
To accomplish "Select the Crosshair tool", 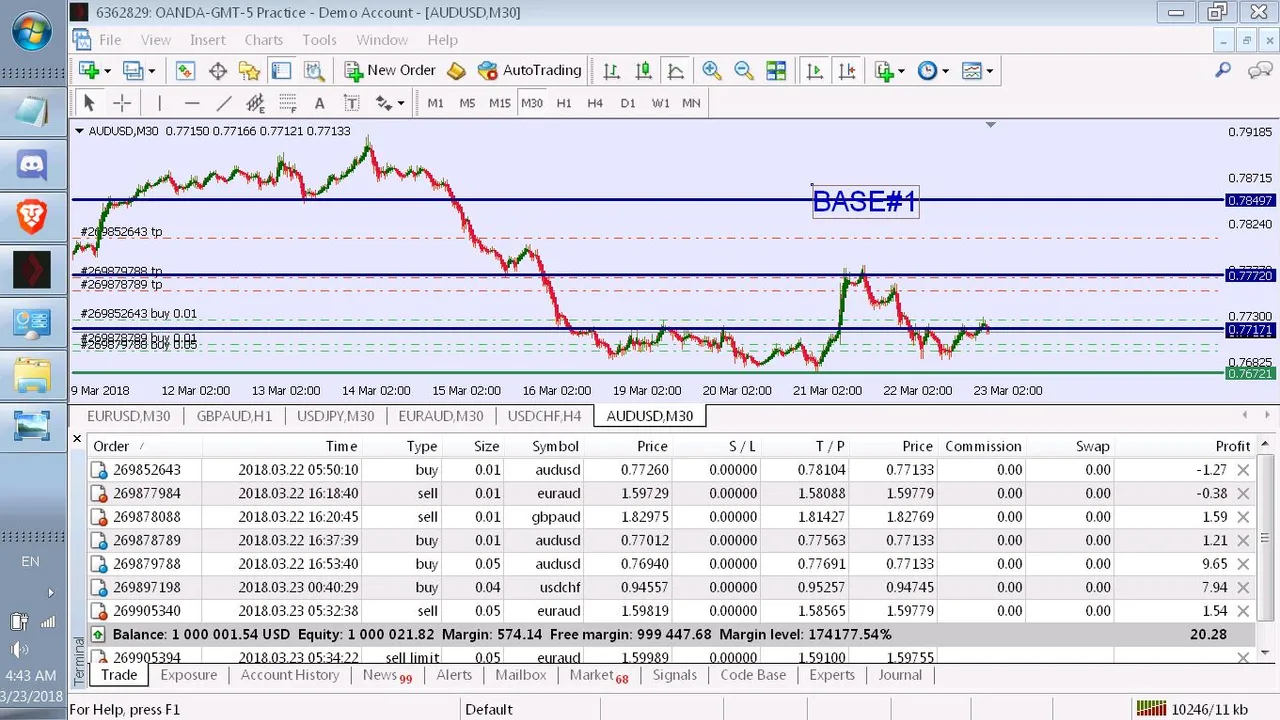I will tap(121, 102).
